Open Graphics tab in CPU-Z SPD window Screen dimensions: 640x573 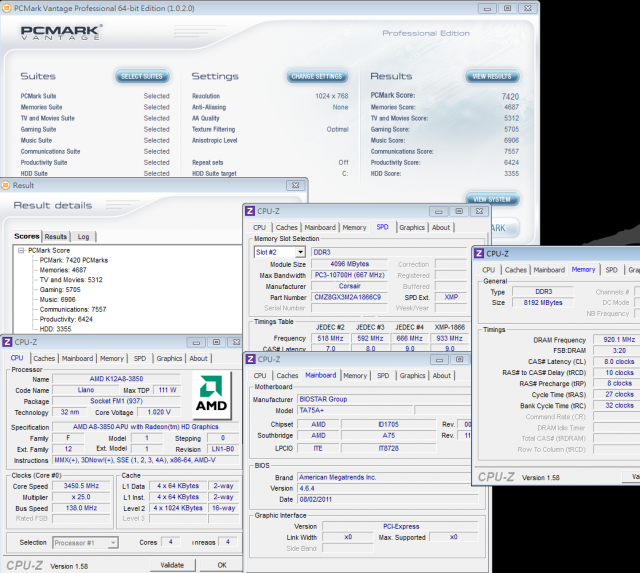tap(412, 227)
